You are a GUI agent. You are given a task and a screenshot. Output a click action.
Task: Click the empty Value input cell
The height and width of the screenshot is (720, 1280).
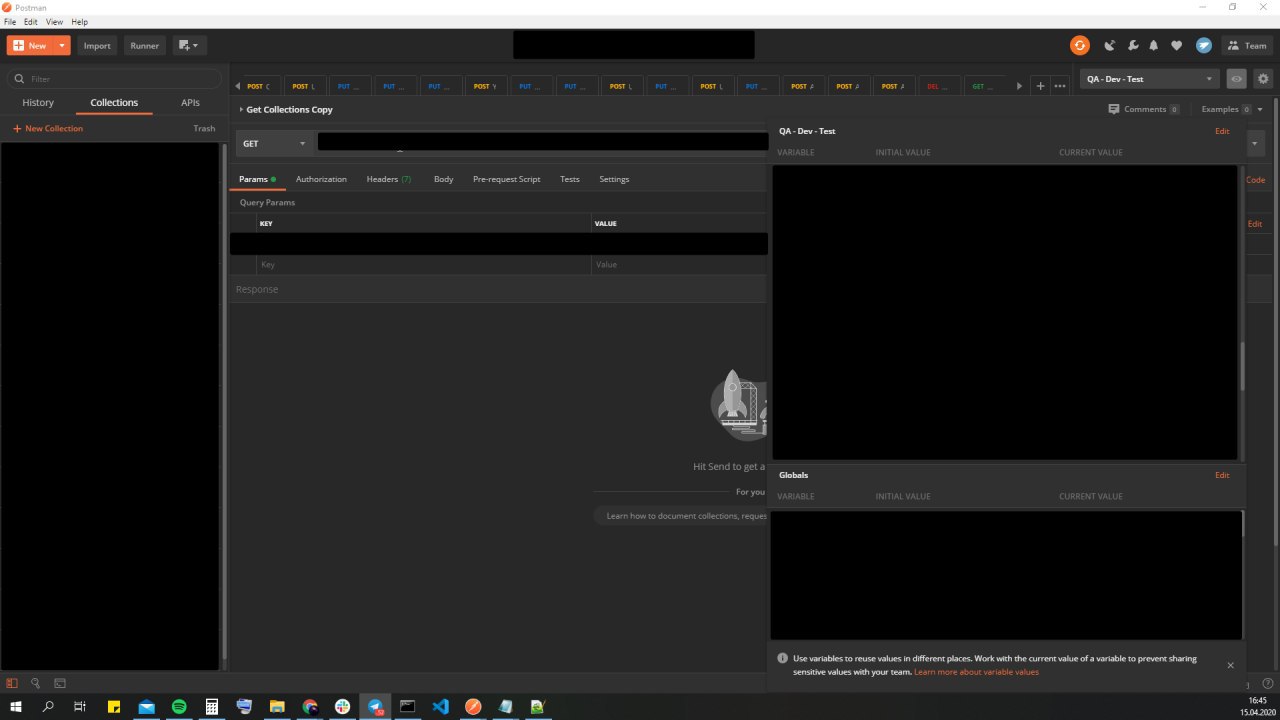[x=680, y=265]
